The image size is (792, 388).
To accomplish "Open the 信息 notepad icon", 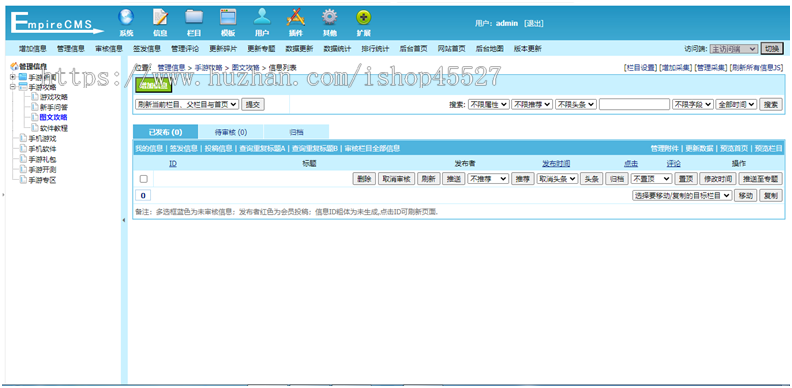I will (x=160, y=18).
